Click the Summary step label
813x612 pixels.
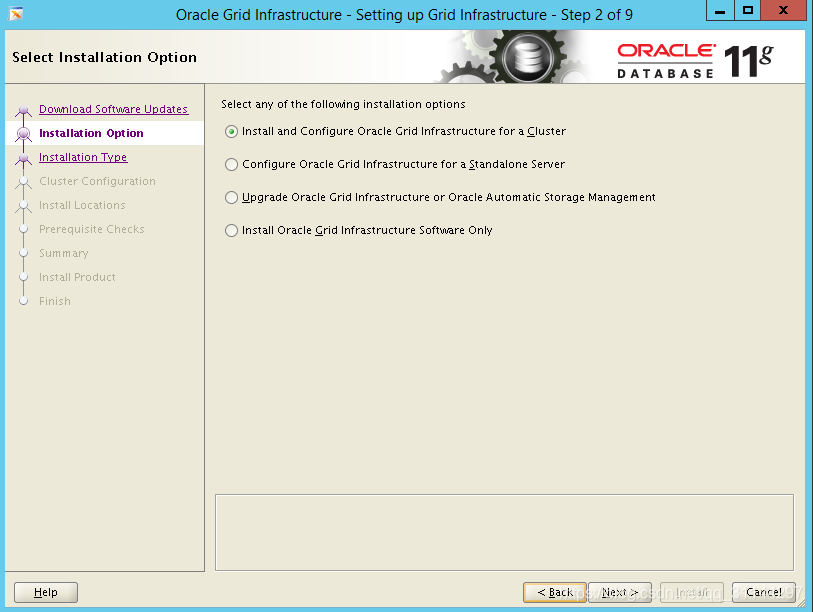pyautogui.click(x=63, y=253)
